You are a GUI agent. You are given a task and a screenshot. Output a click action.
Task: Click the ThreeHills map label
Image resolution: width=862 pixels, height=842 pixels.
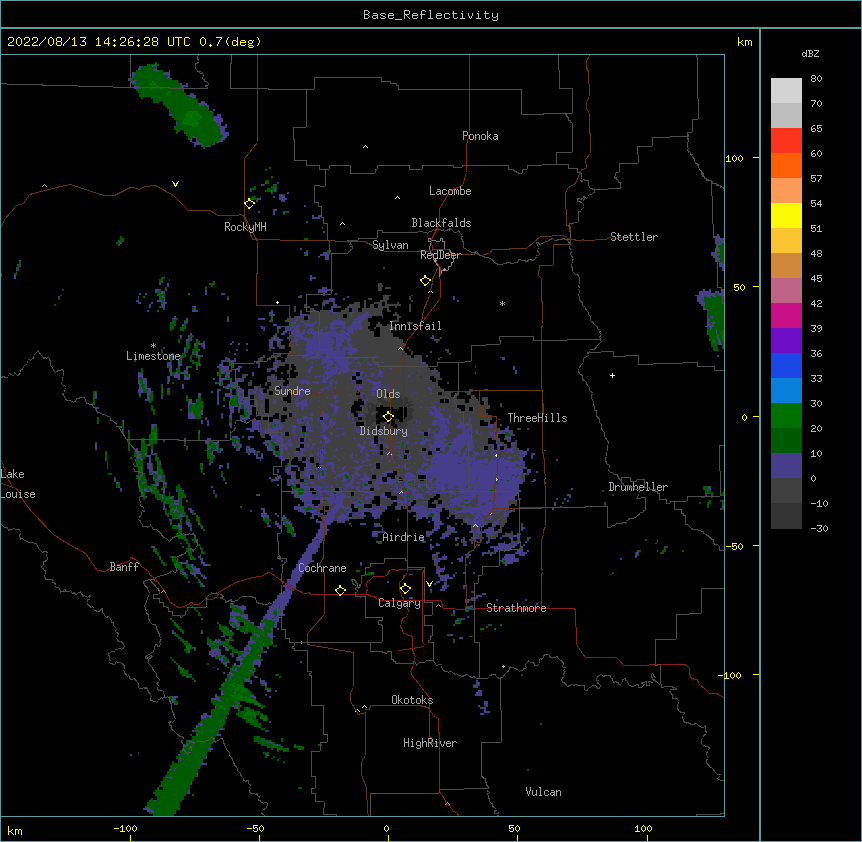pos(537,418)
